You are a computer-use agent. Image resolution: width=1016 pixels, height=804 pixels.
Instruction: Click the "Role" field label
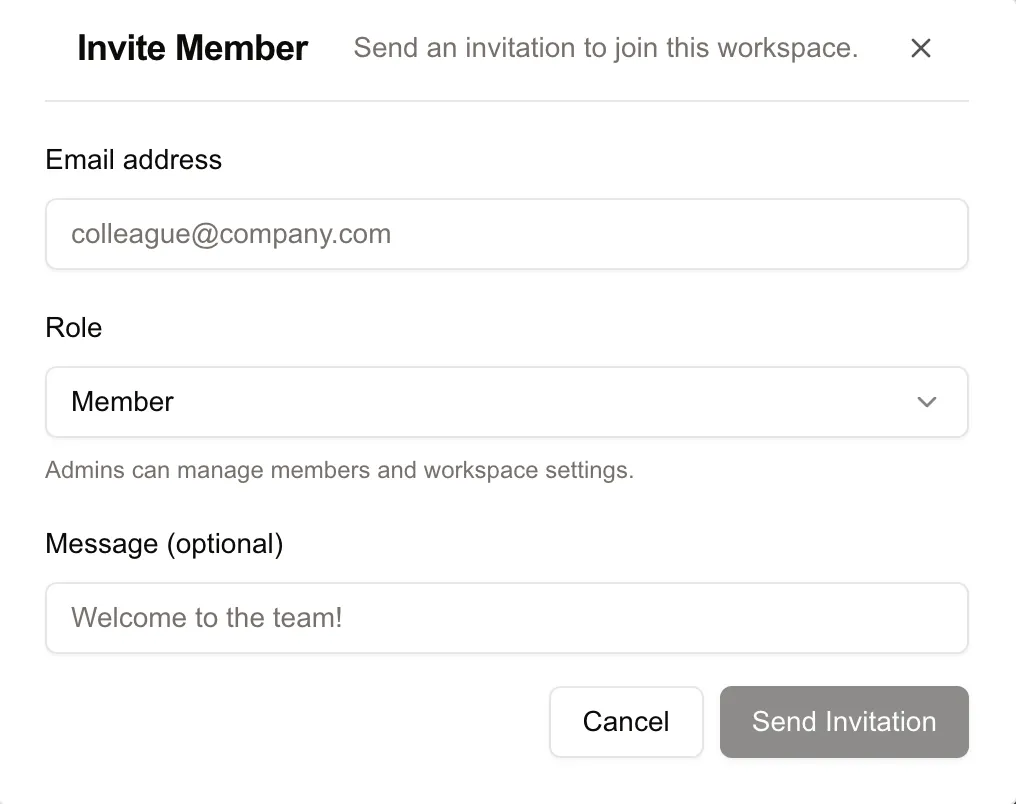click(x=74, y=328)
